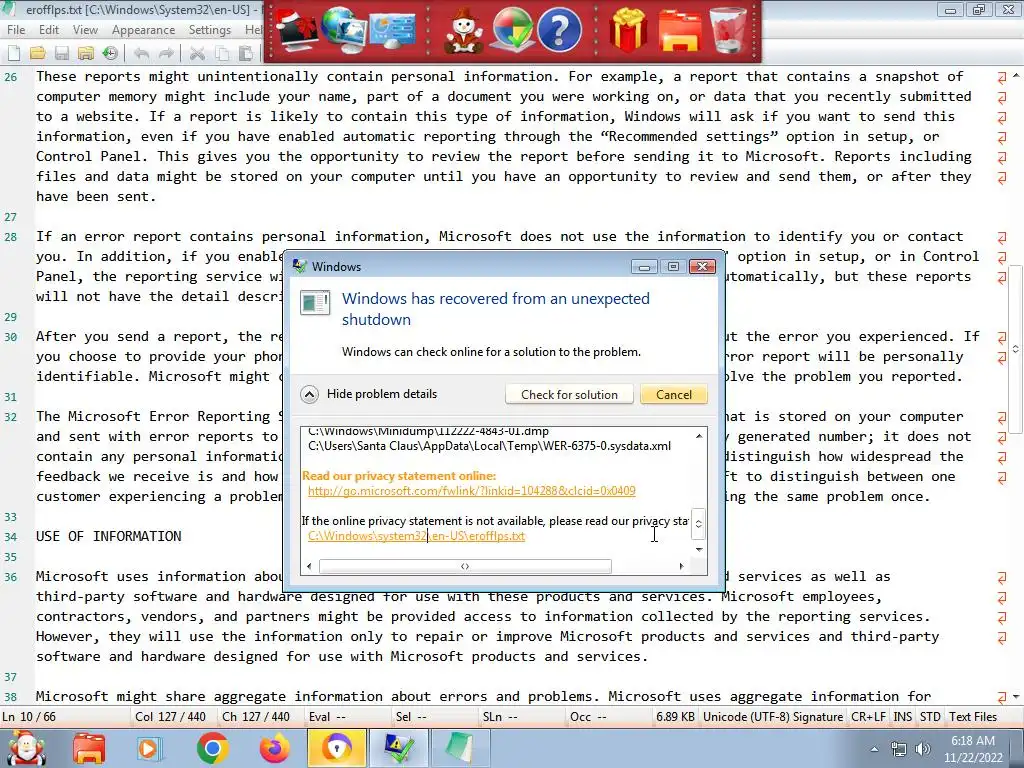This screenshot has width=1024, height=768.
Task: Click the Santa Claus start button
Action: 26,748
